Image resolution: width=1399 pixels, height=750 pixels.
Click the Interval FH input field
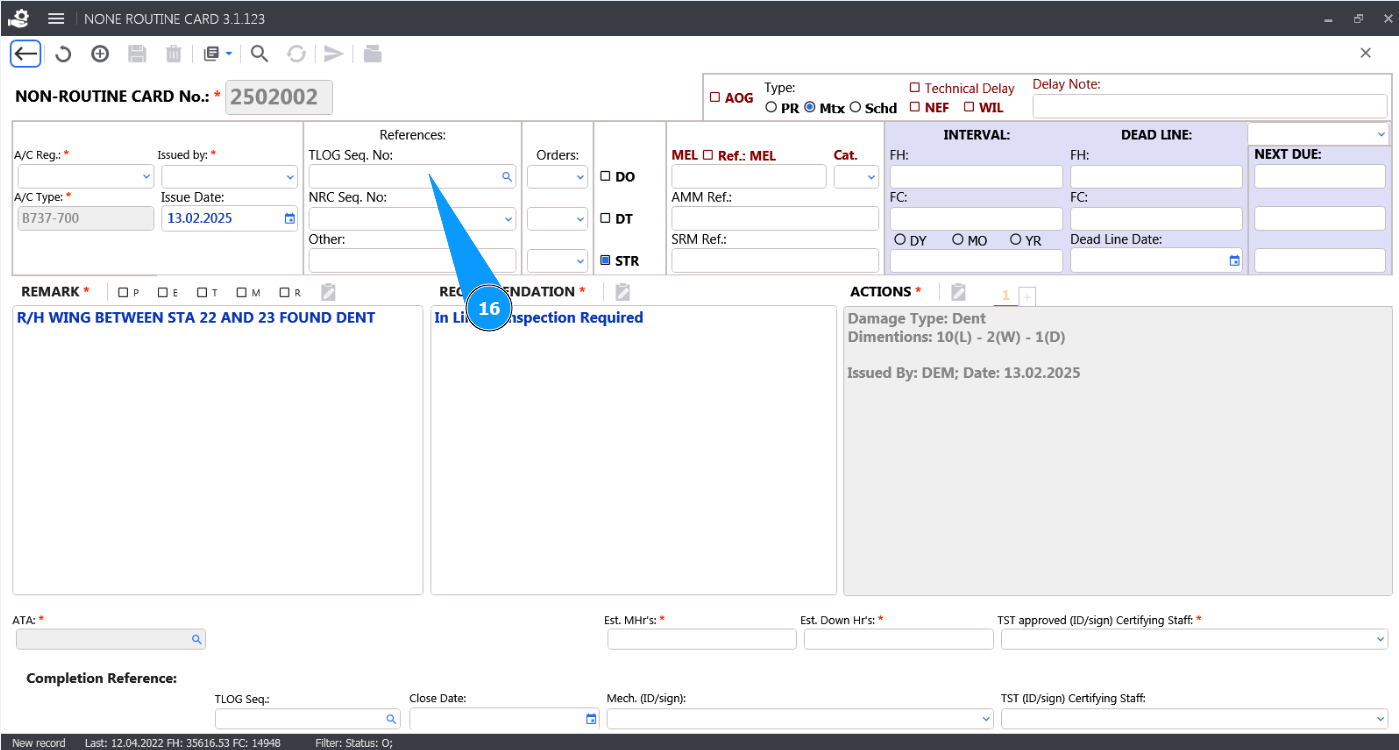tap(976, 177)
